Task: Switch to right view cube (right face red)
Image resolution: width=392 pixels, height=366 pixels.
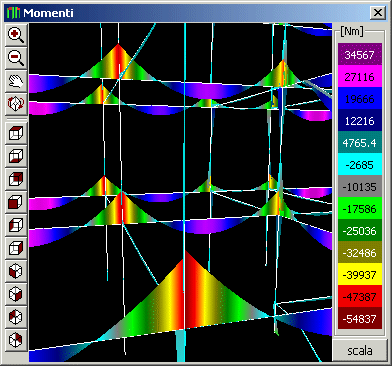Action: [16, 248]
